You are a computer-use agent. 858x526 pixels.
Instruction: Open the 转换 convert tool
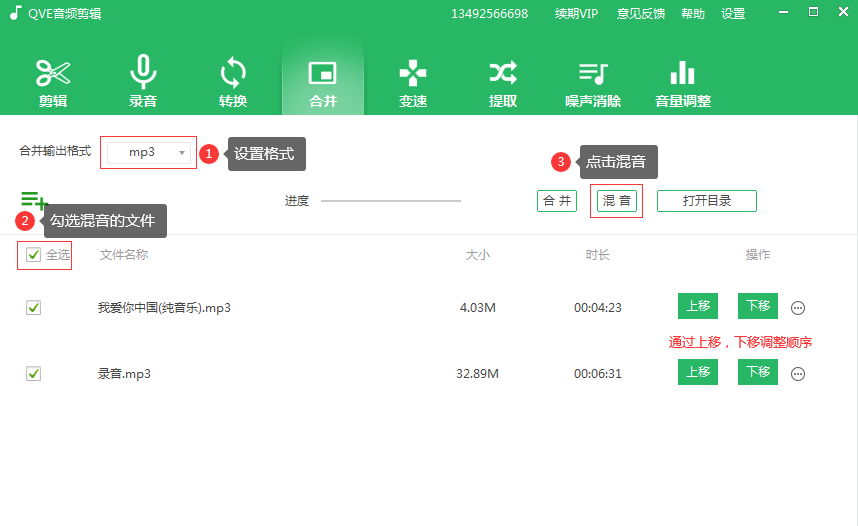click(233, 82)
